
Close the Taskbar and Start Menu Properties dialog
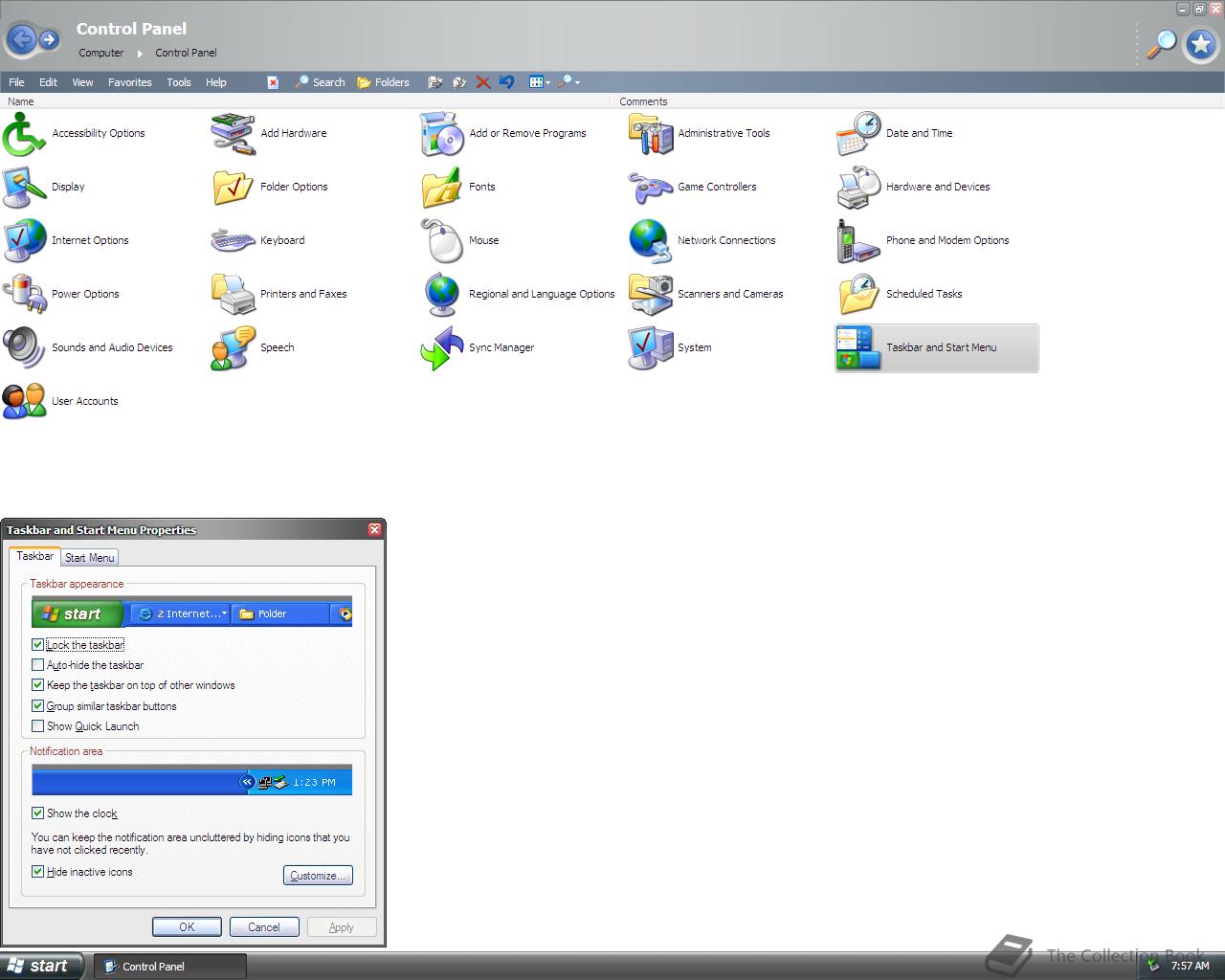(374, 529)
